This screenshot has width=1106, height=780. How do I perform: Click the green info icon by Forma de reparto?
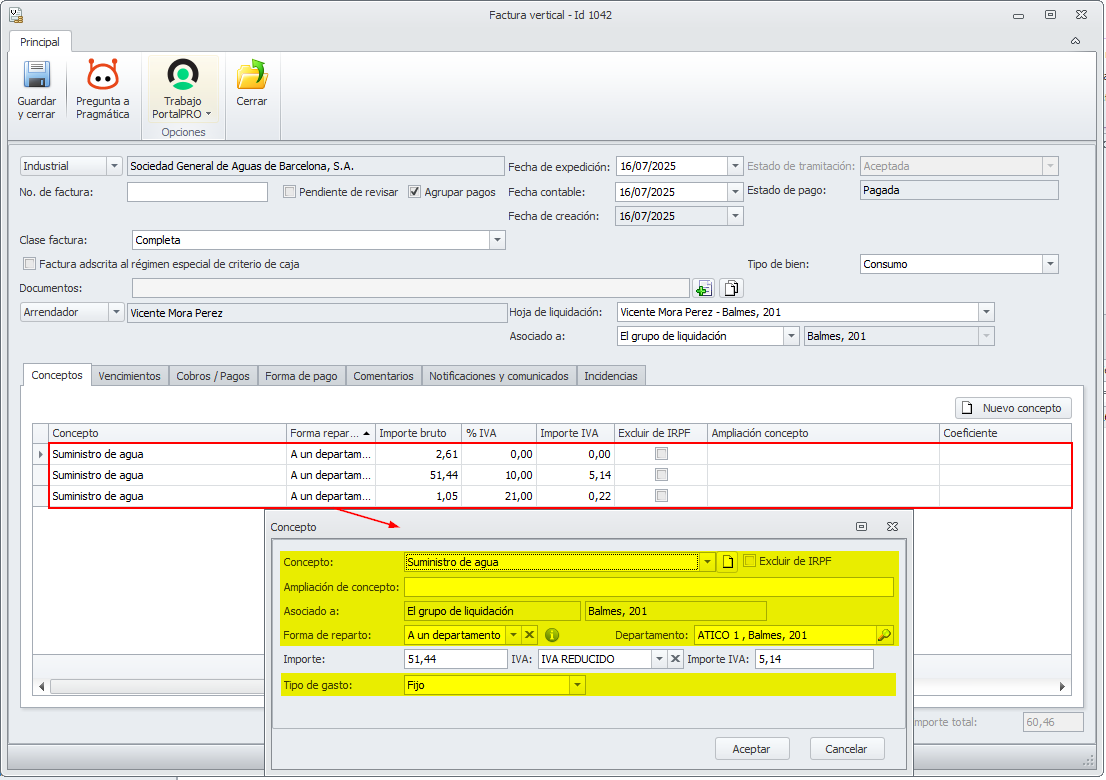[x=552, y=635]
